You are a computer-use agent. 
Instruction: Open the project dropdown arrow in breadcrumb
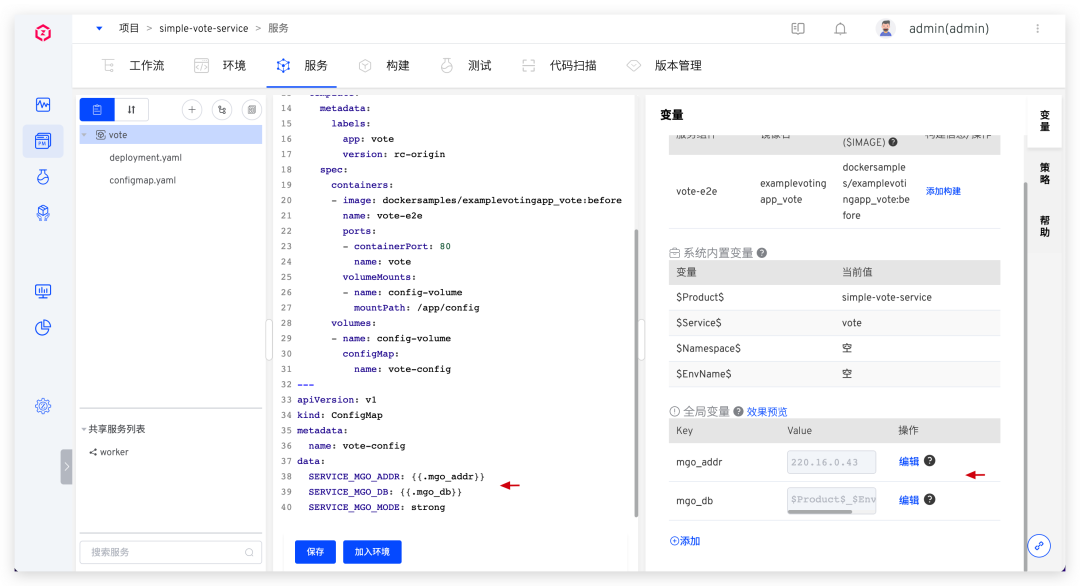99,29
